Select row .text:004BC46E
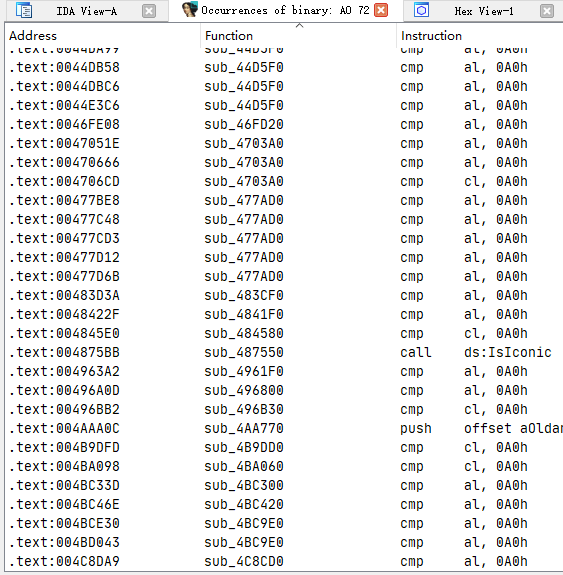This screenshot has width=563, height=575. tap(284, 505)
